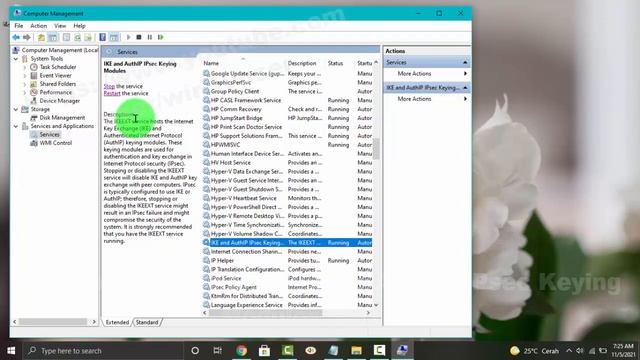Open File Explorer from the taskbar
This screenshot has height=360, width=640.
[356, 351]
